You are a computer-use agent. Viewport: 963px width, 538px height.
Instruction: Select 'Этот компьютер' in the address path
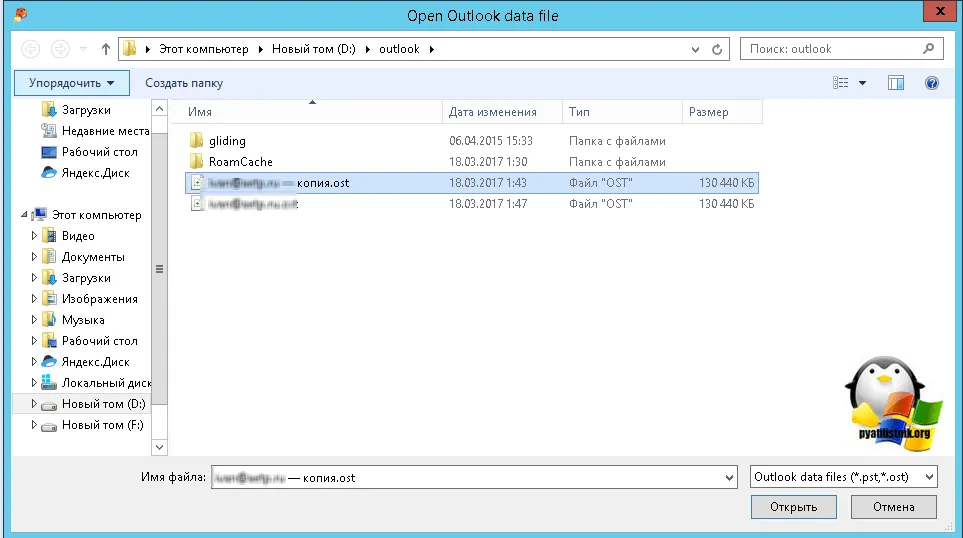pyautogui.click(x=203, y=49)
